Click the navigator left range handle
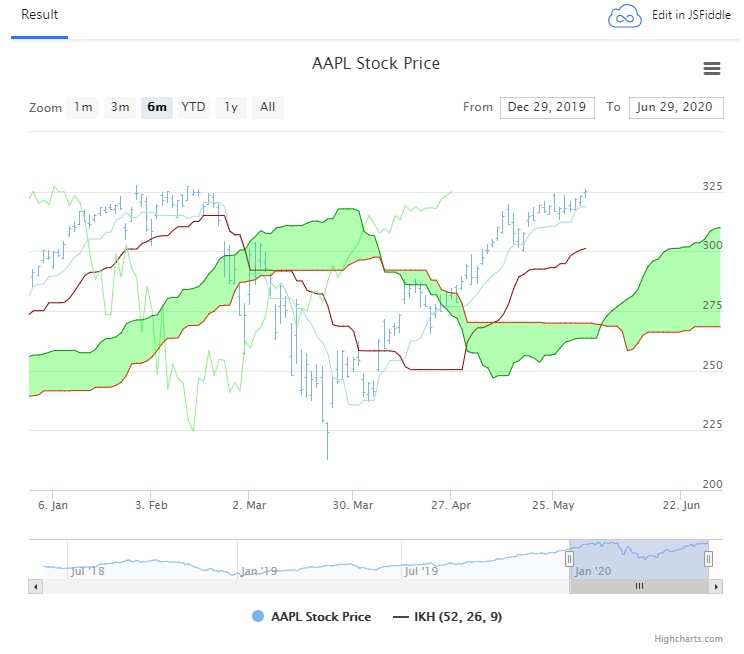 pyautogui.click(x=569, y=559)
